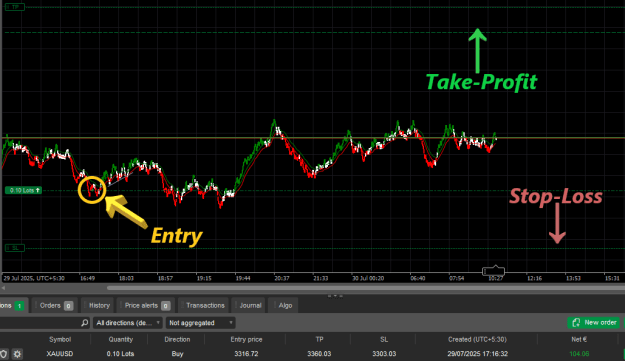
Task: Click created time 29/07/2025 17:16:32
Action: coord(477,354)
